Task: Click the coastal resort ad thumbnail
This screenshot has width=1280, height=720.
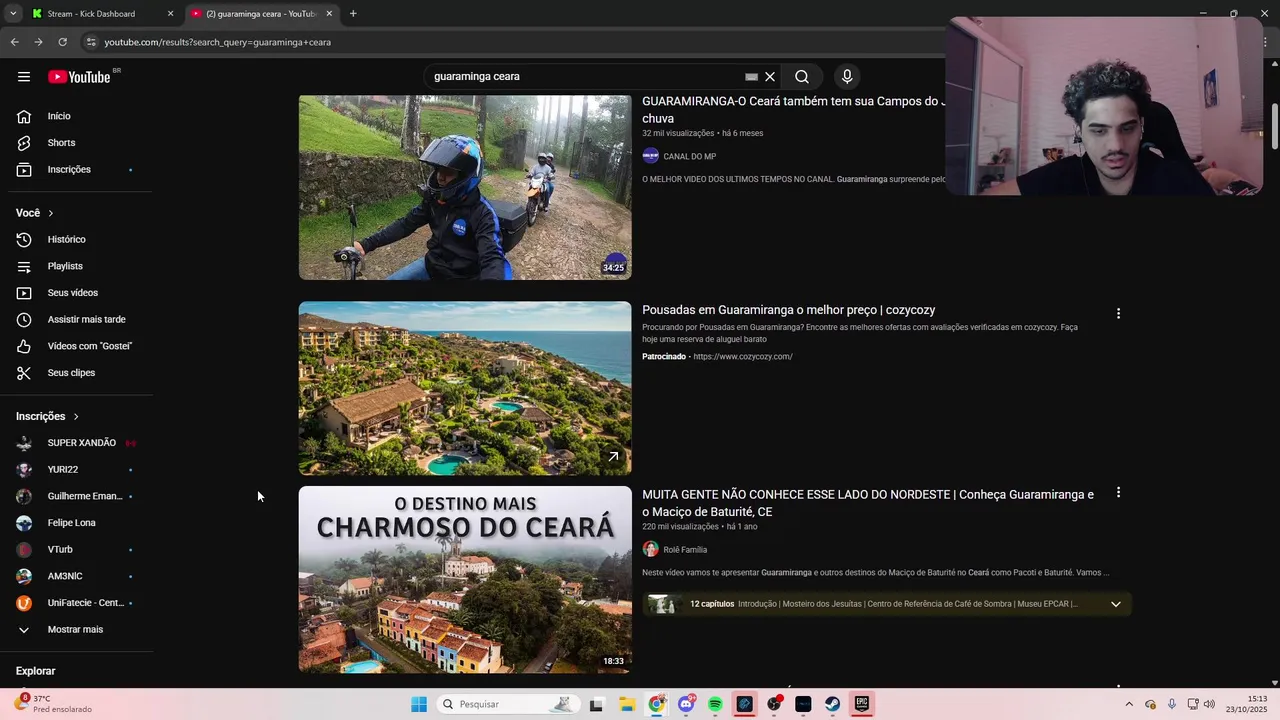Action: (x=465, y=388)
